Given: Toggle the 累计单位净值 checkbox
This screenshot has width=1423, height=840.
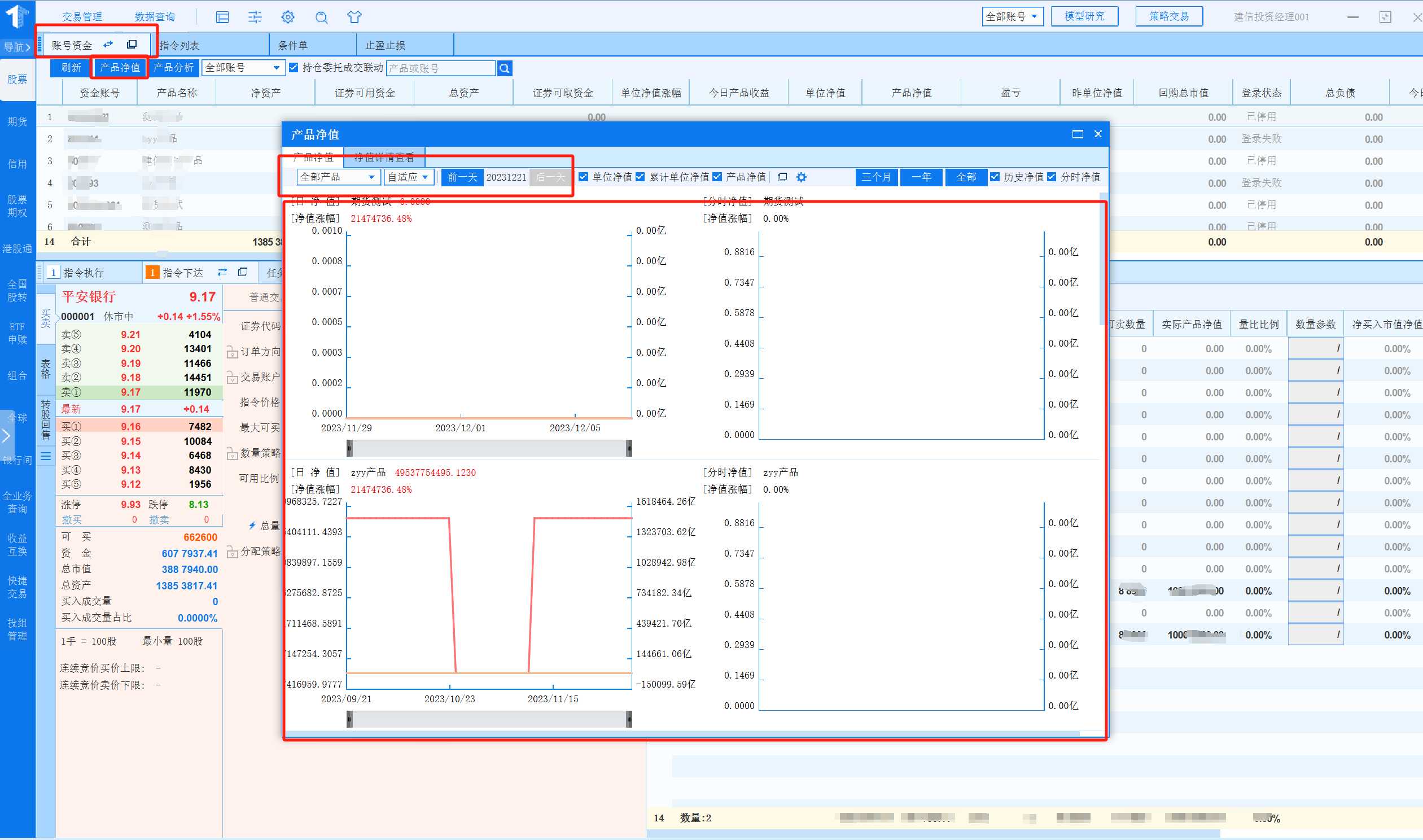Looking at the screenshot, I should [640, 177].
